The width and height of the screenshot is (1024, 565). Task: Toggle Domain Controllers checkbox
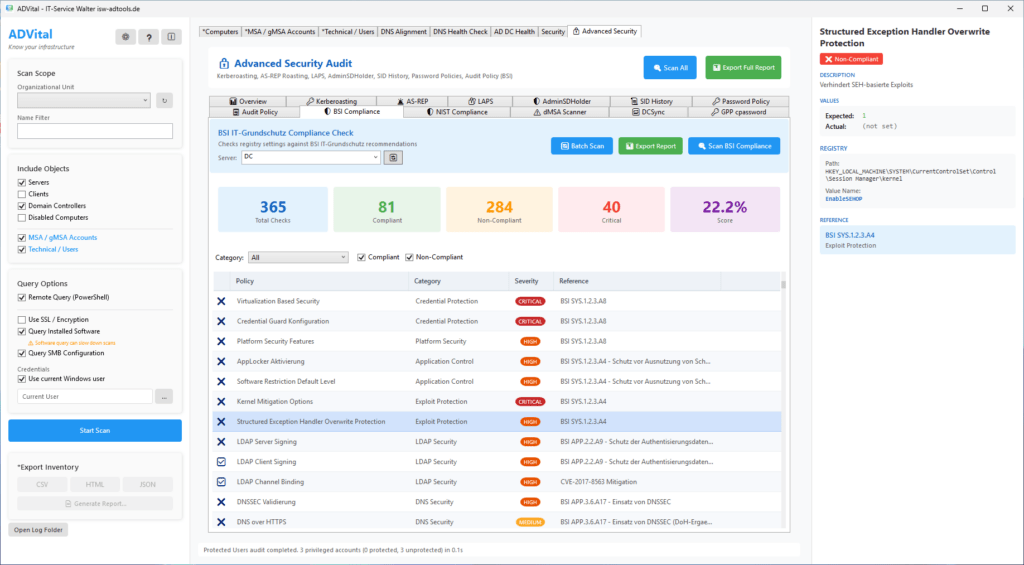tap(22, 206)
